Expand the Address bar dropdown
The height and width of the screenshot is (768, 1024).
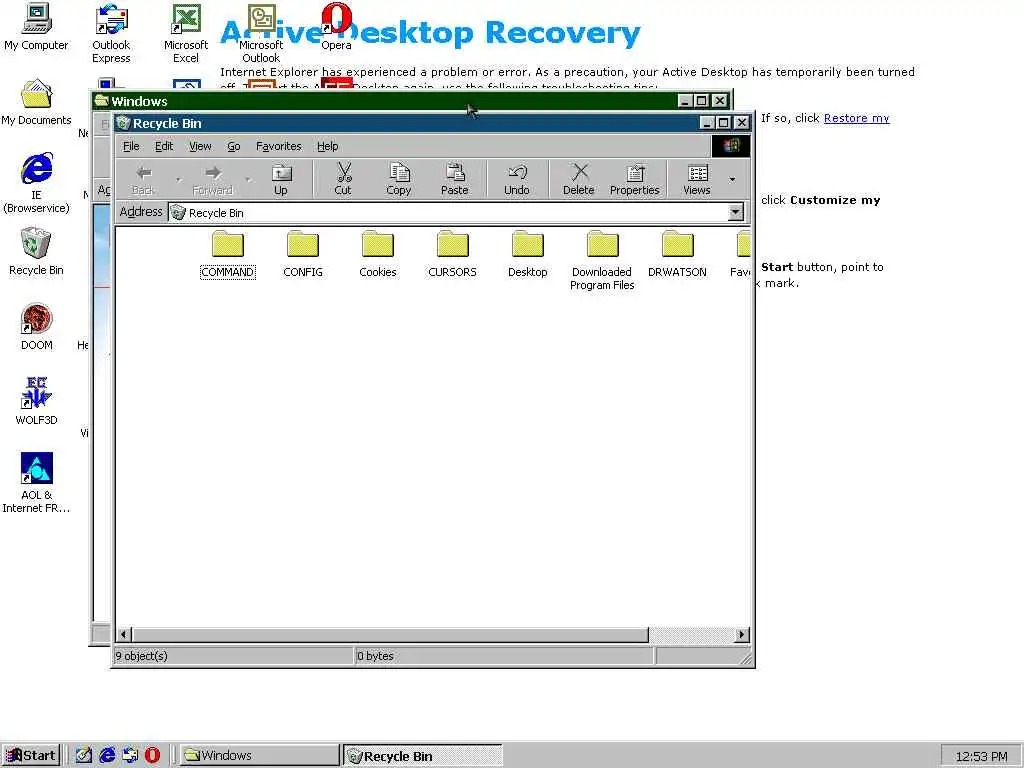click(x=736, y=212)
